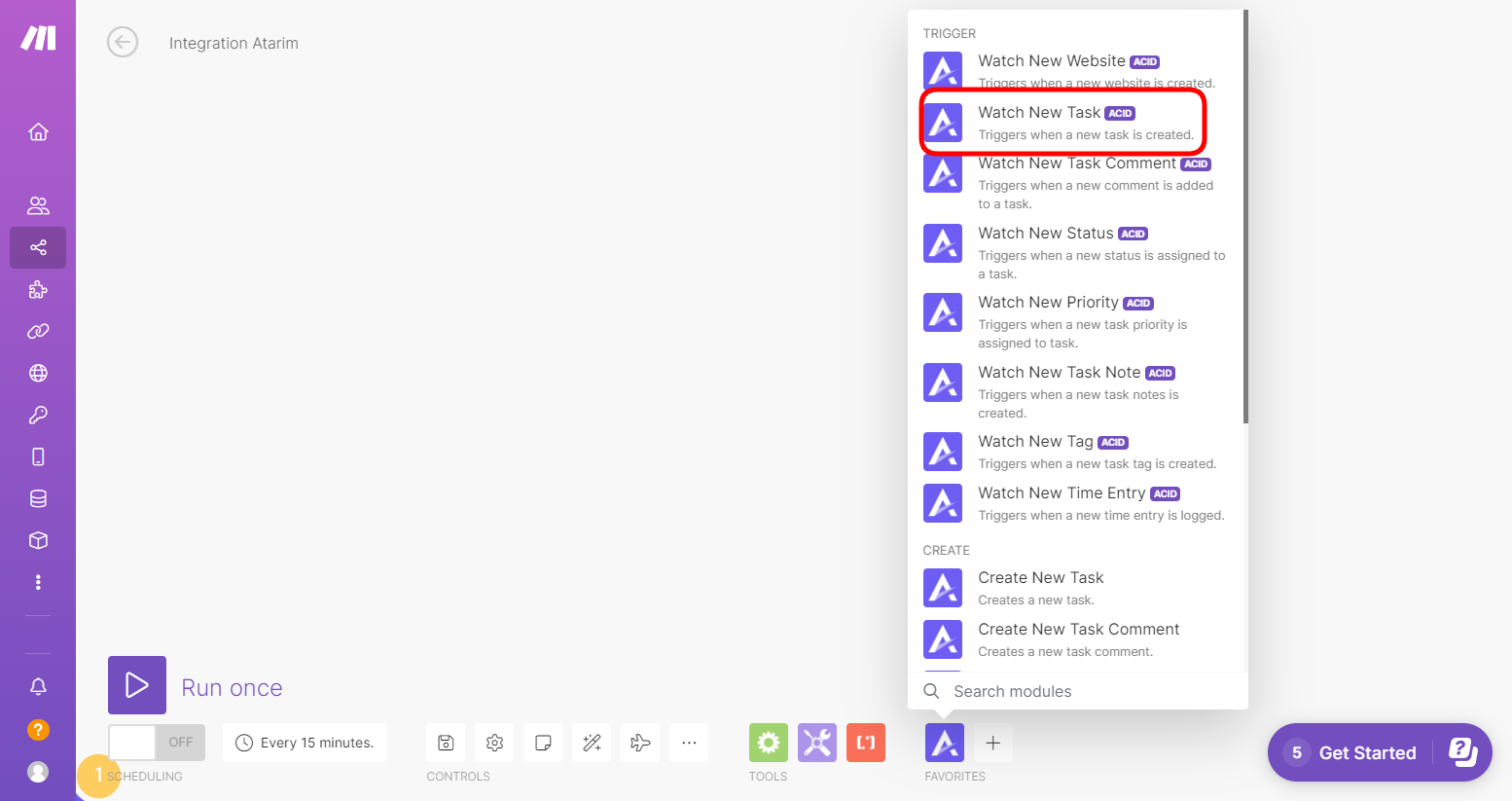Click into the Search modules field
The image size is (1512, 801).
pyautogui.click(x=1078, y=691)
